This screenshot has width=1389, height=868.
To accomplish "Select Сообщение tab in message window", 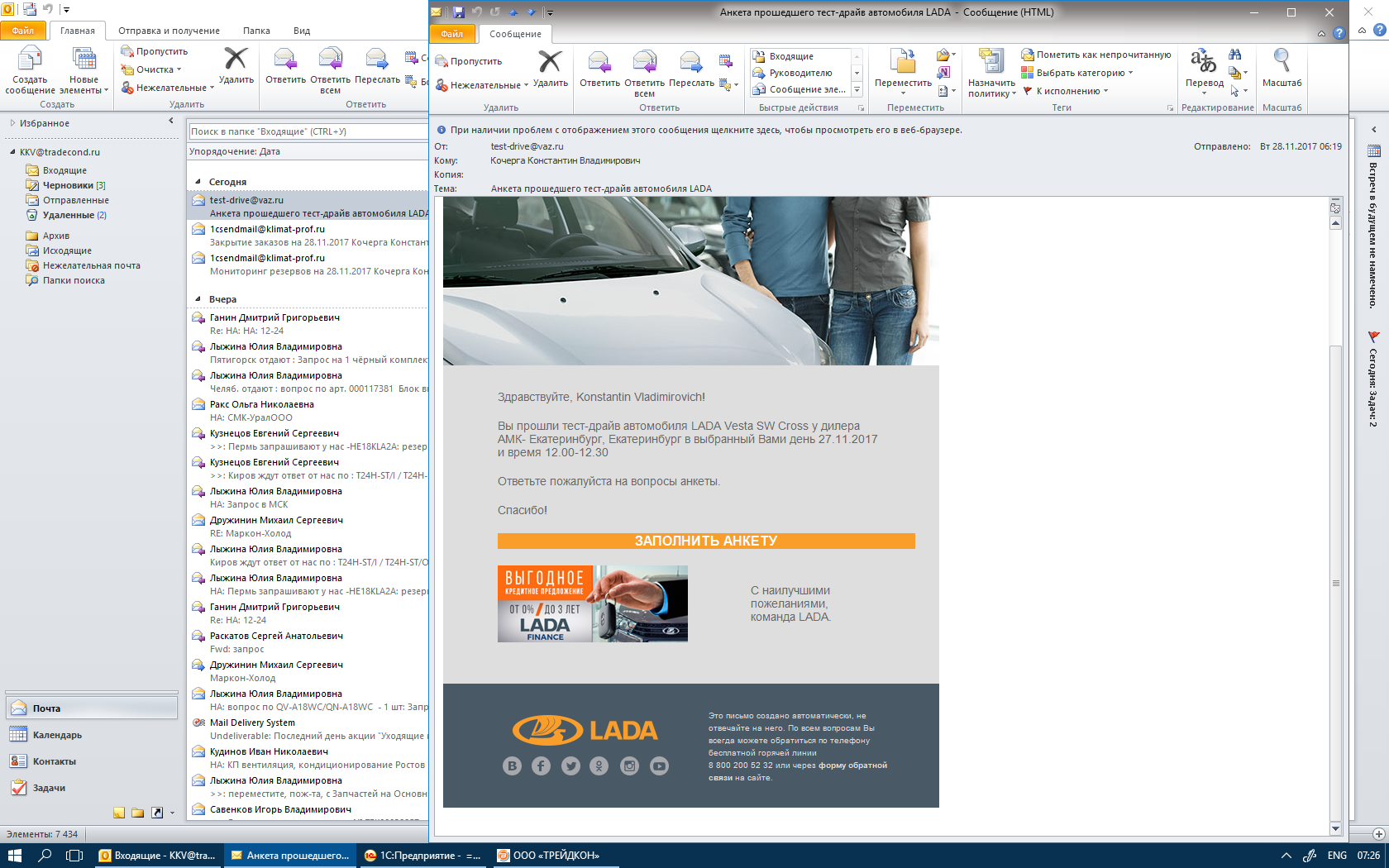I will (515, 34).
